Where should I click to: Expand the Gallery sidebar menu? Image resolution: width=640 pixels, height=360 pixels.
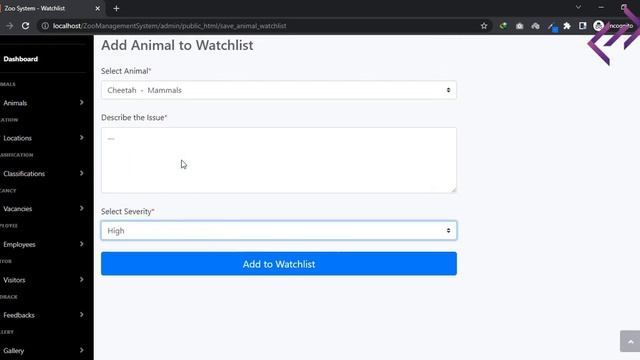coord(43,350)
